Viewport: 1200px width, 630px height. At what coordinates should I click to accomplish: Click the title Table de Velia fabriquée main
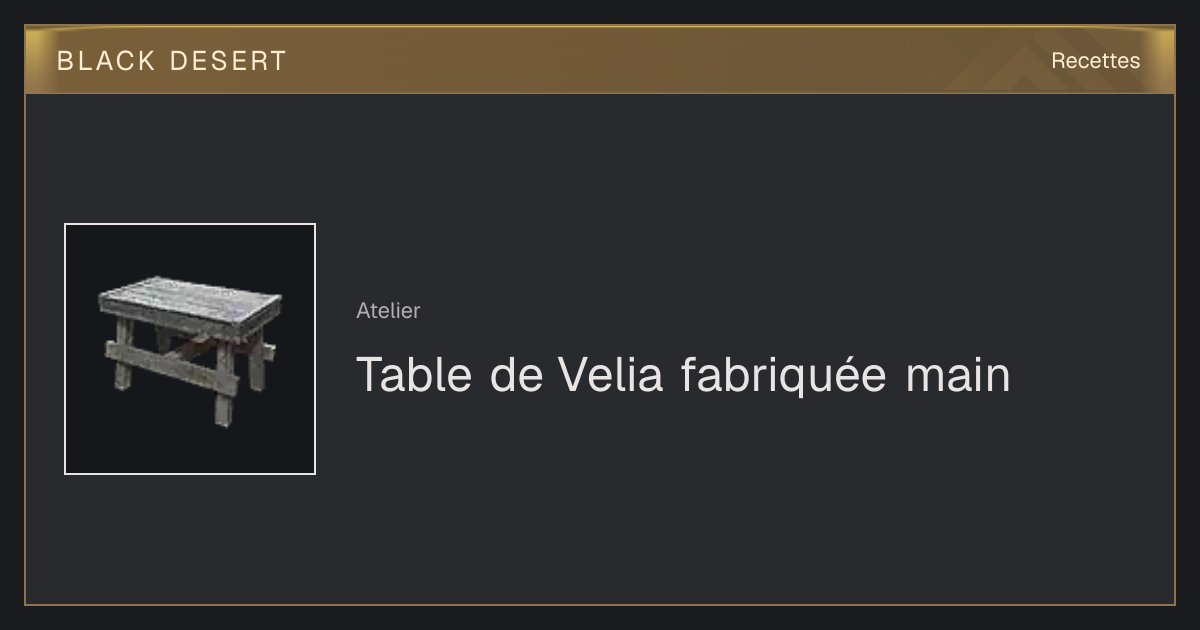(x=683, y=375)
